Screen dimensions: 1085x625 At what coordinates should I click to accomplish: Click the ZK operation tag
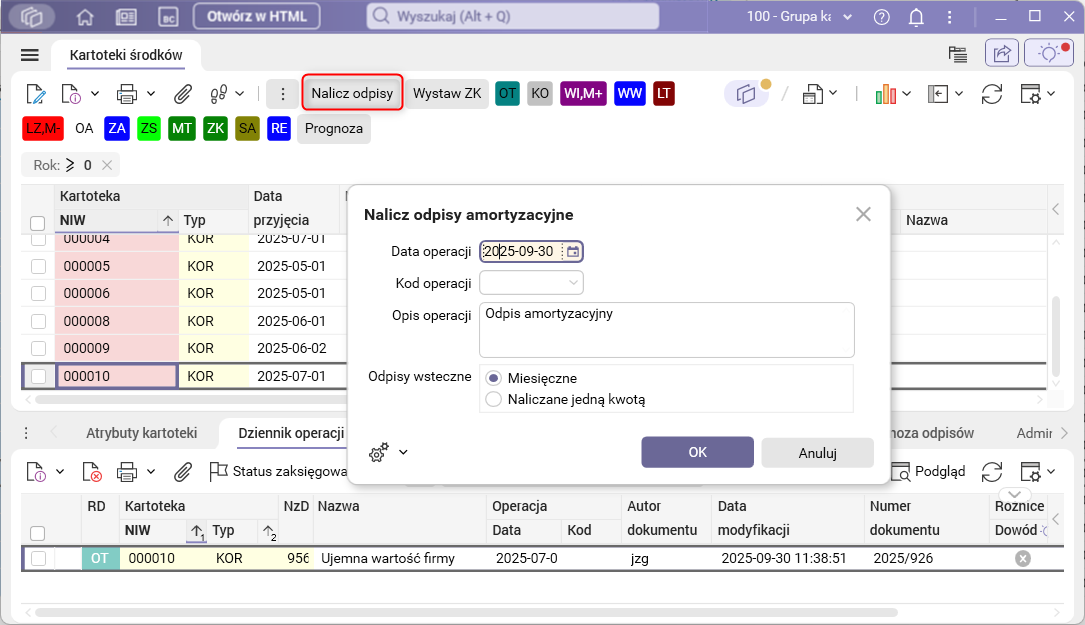(215, 129)
